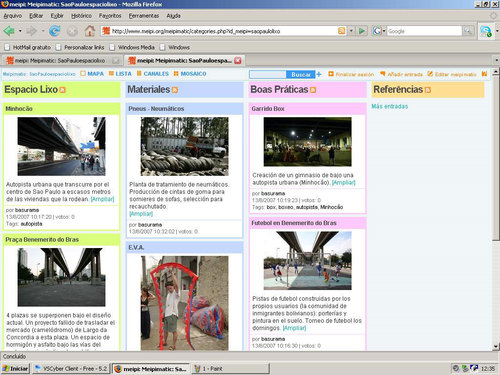500x375 pixels.
Task: Open the Ajuda menu
Action: pos(173,16)
